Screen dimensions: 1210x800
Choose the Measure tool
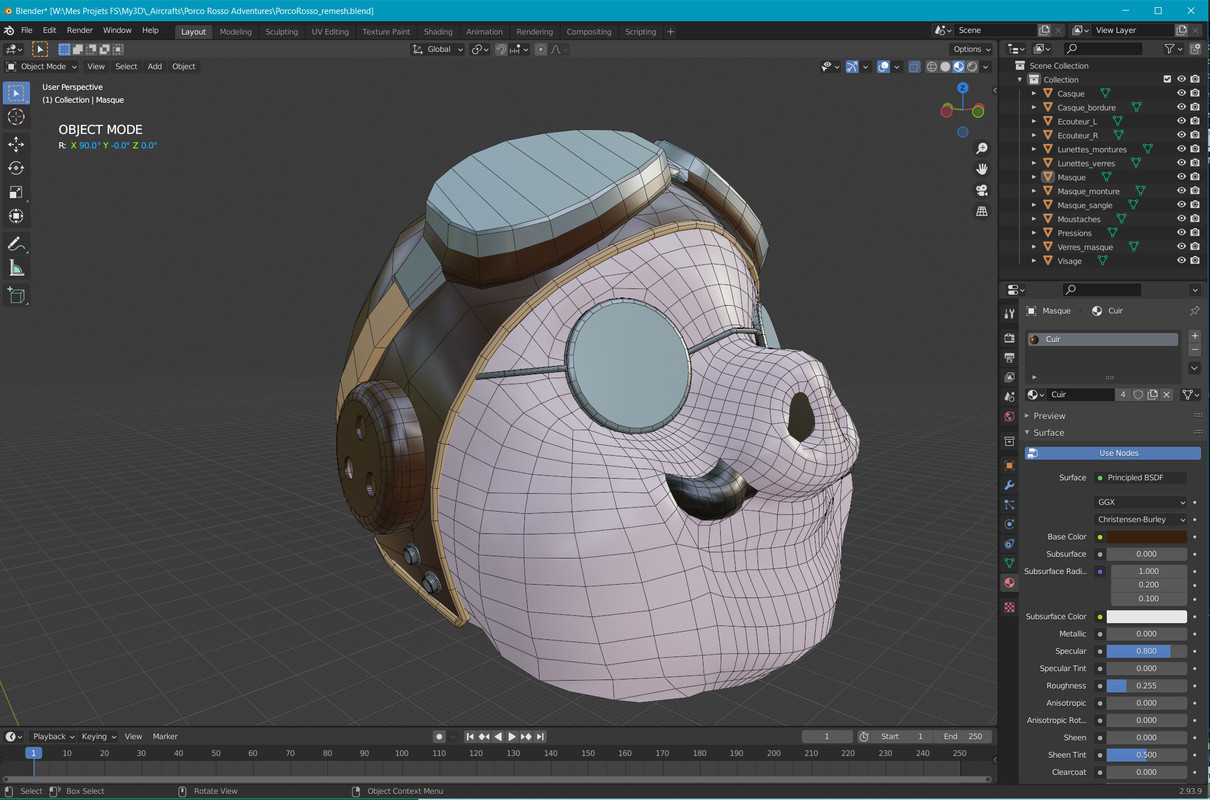16,268
